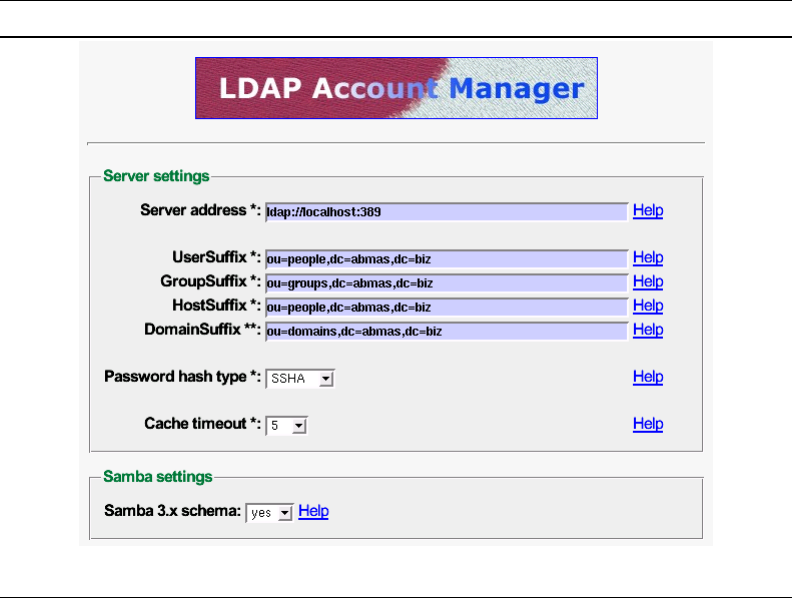792x598 pixels.
Task: Open Help for Cache timeout
Action: click(648, 424)
